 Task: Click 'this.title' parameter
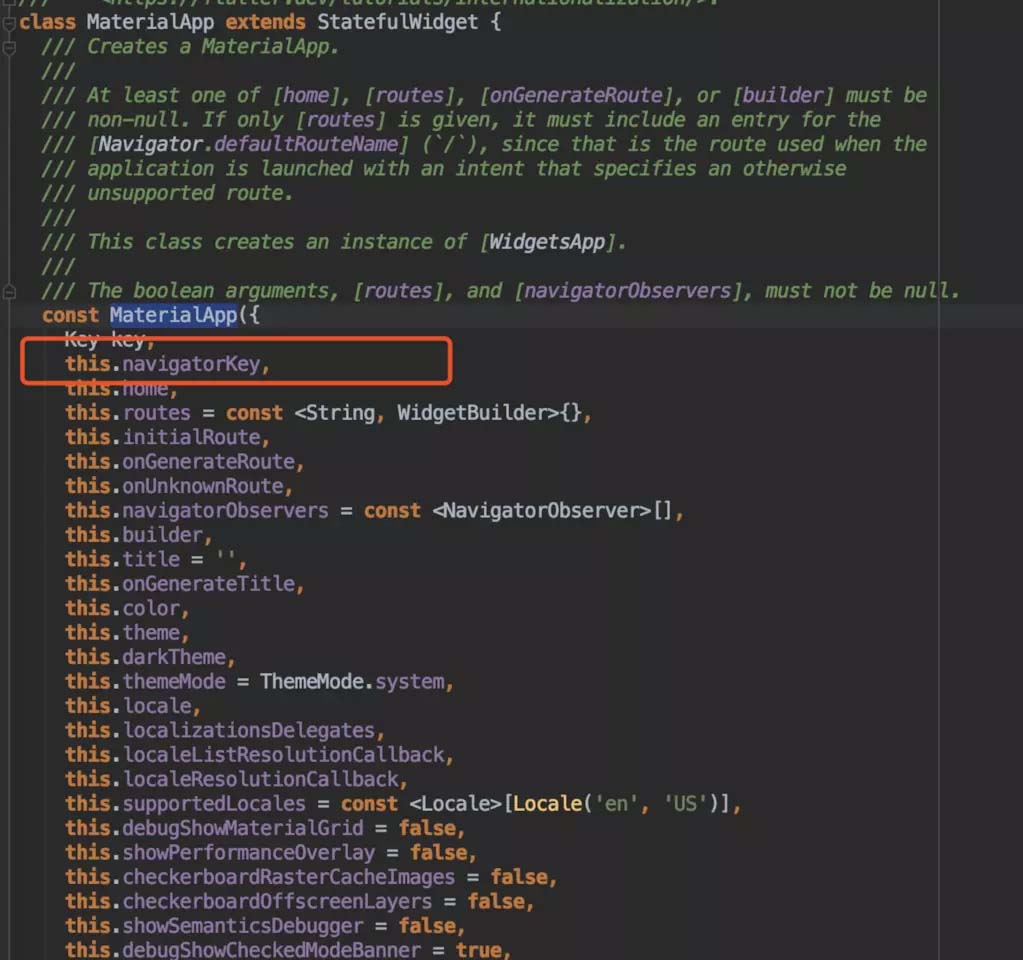123,559
